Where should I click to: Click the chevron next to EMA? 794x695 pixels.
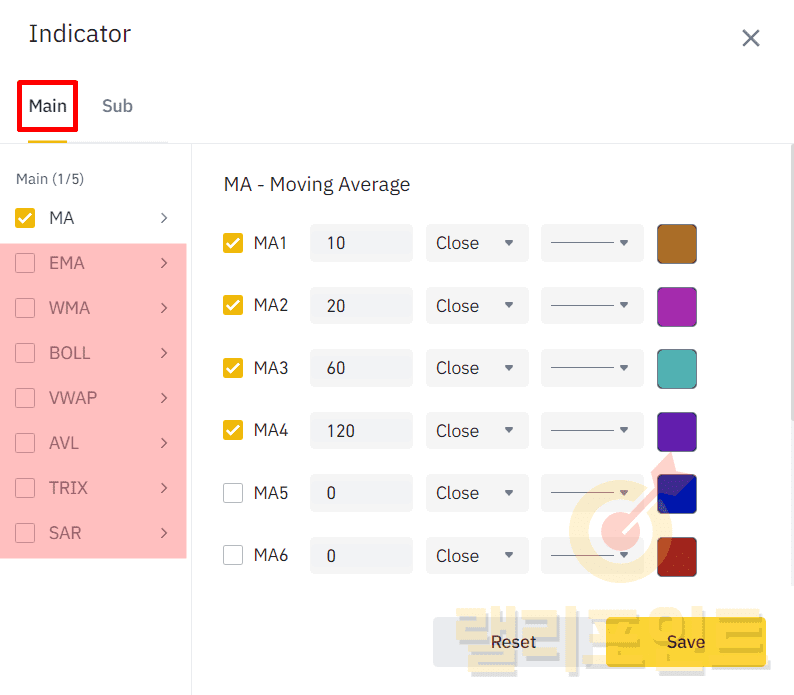(164, 263)
